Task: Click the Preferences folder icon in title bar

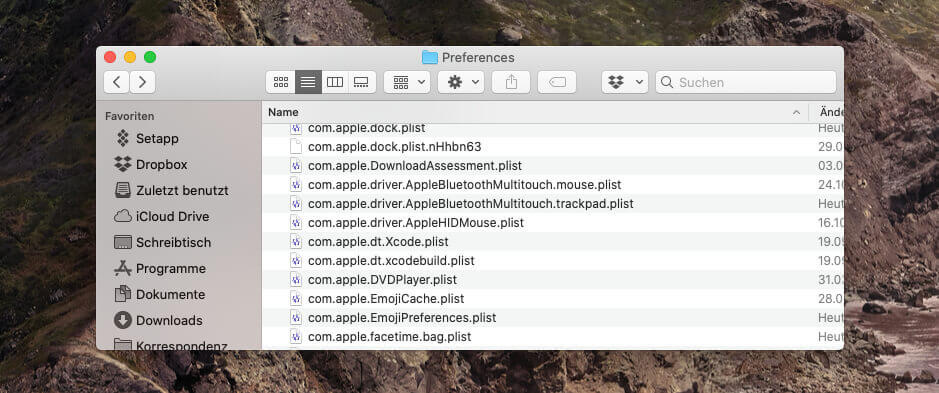Action: (x=429, y=58)
